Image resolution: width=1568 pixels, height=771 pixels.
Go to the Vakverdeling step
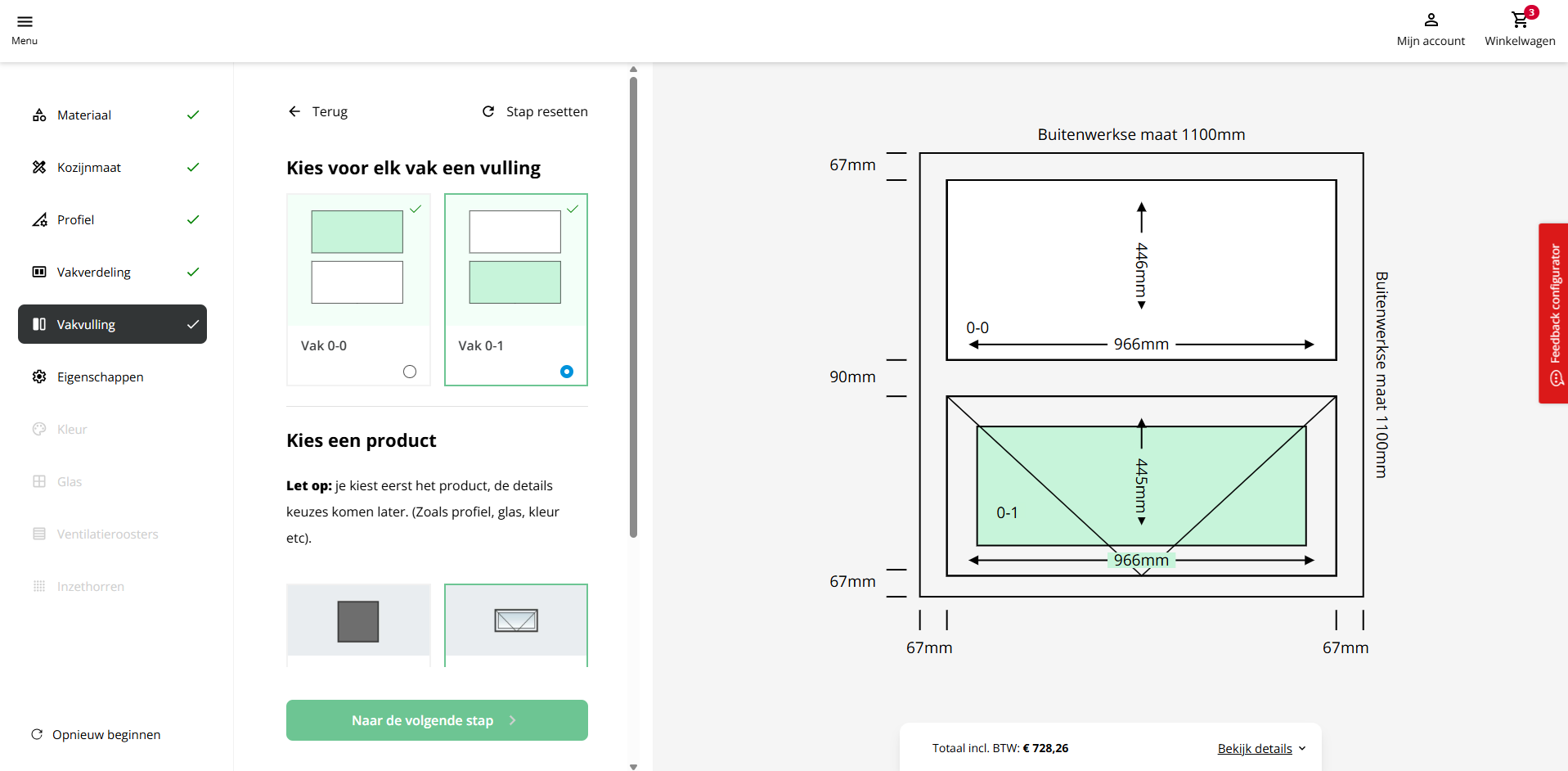click(x=93, y=273)
